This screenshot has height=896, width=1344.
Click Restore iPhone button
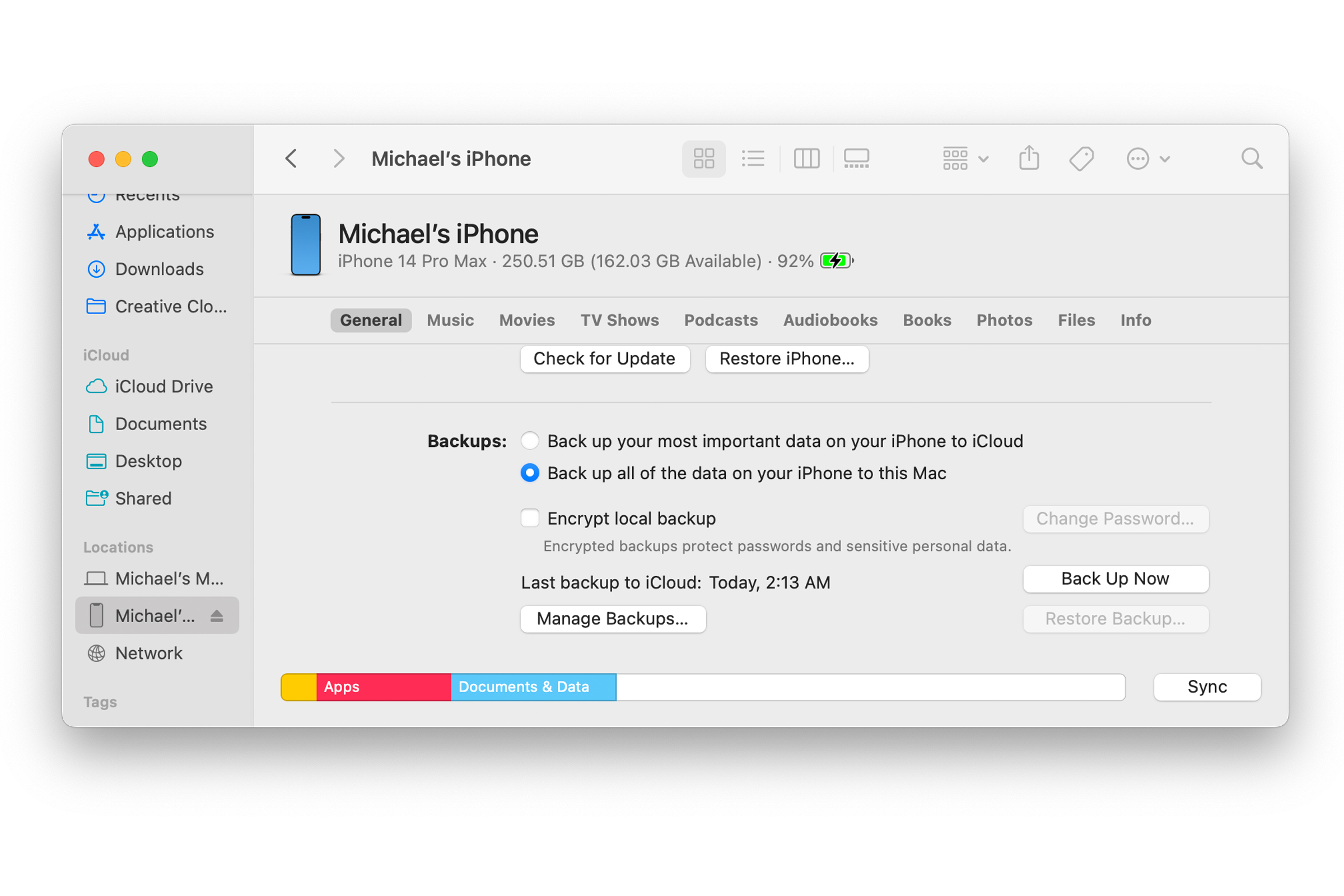(786, 358)
